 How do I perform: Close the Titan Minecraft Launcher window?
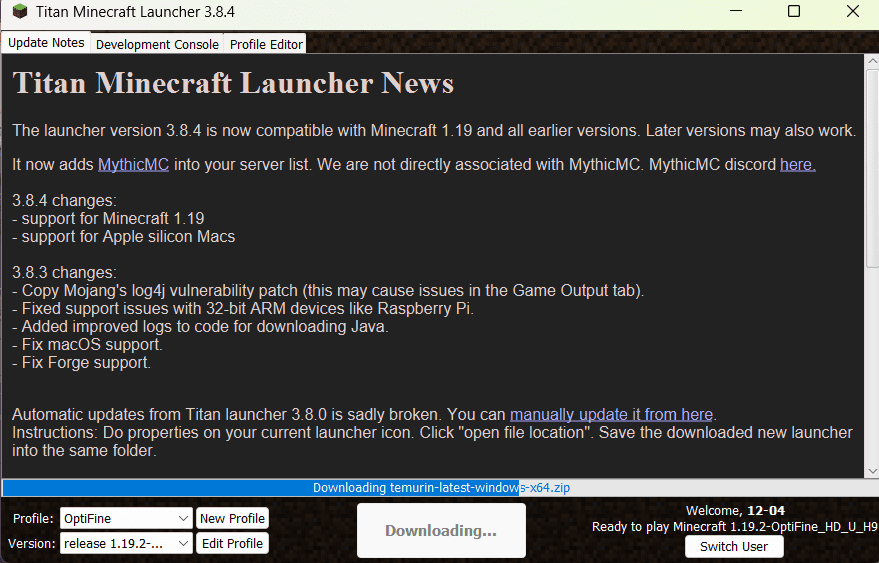[x=853, y=11]
